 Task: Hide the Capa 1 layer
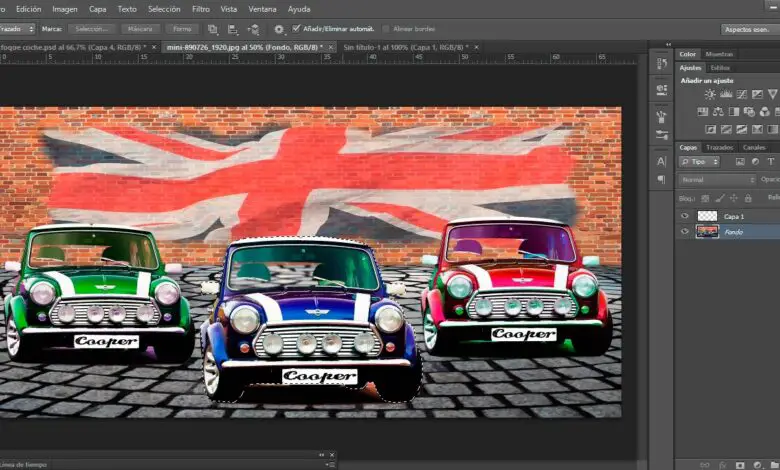coord(685,216)
